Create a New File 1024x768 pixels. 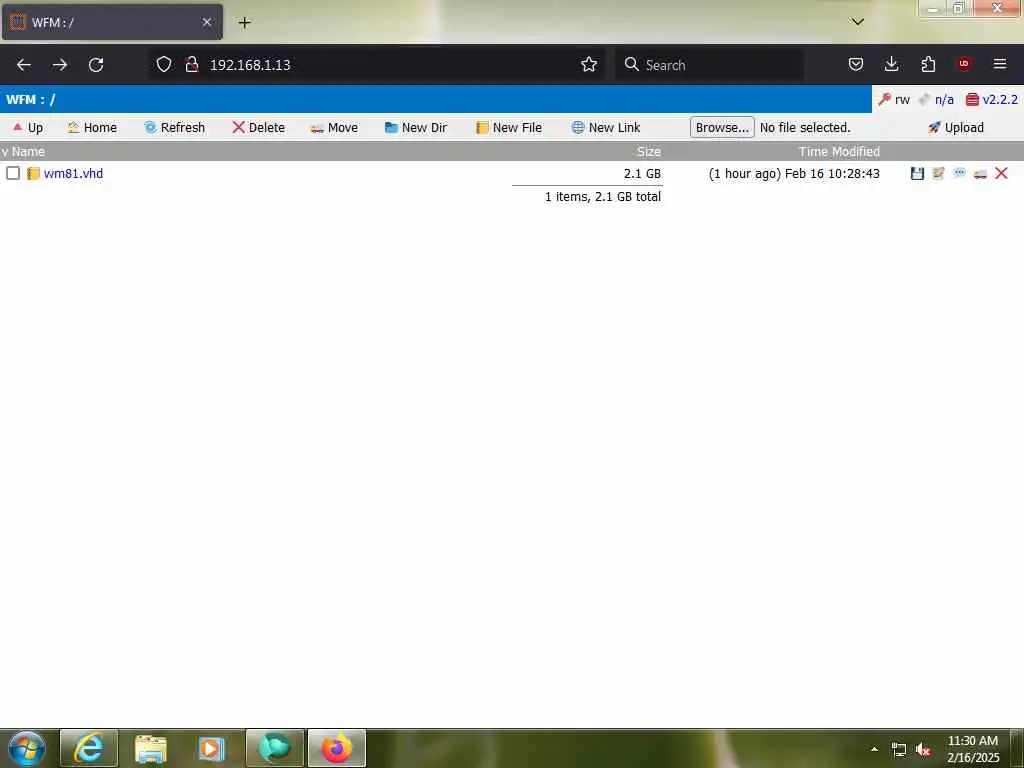[509, 127]
